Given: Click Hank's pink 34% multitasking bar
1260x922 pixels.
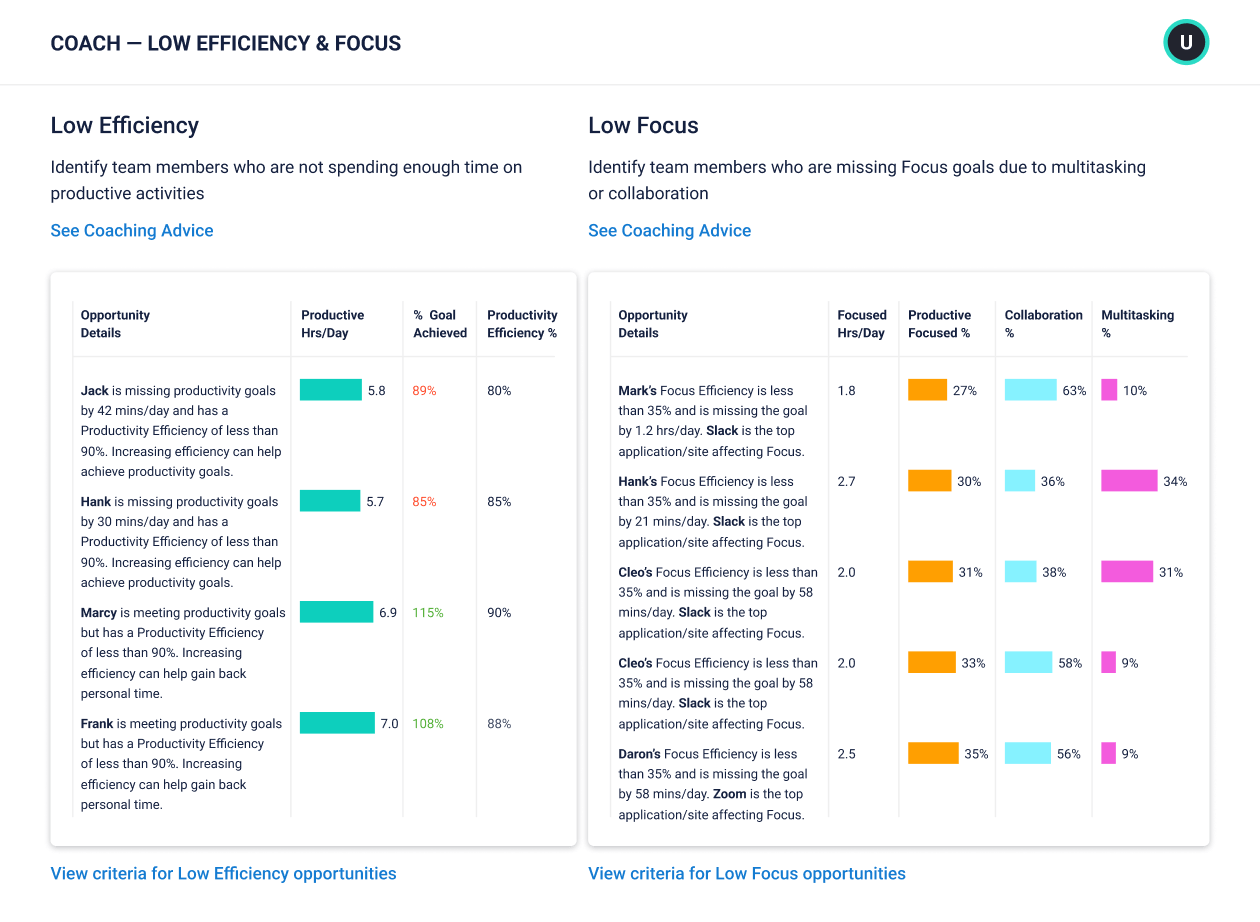Looking at the screenshot, I should 1129,482.
